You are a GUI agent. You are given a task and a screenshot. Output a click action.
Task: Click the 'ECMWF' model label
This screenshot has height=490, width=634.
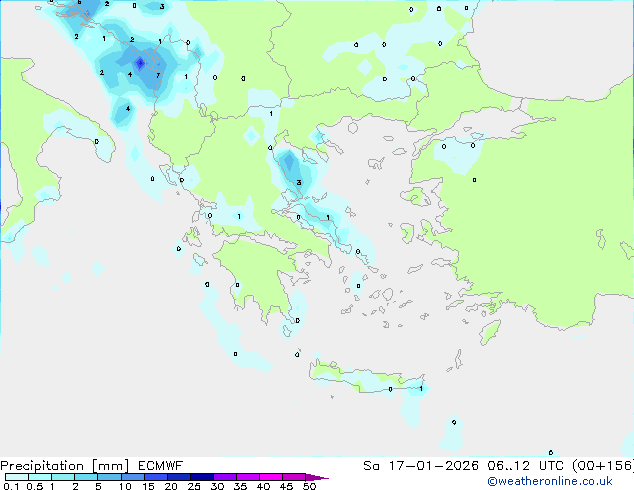tap(161, 466)
